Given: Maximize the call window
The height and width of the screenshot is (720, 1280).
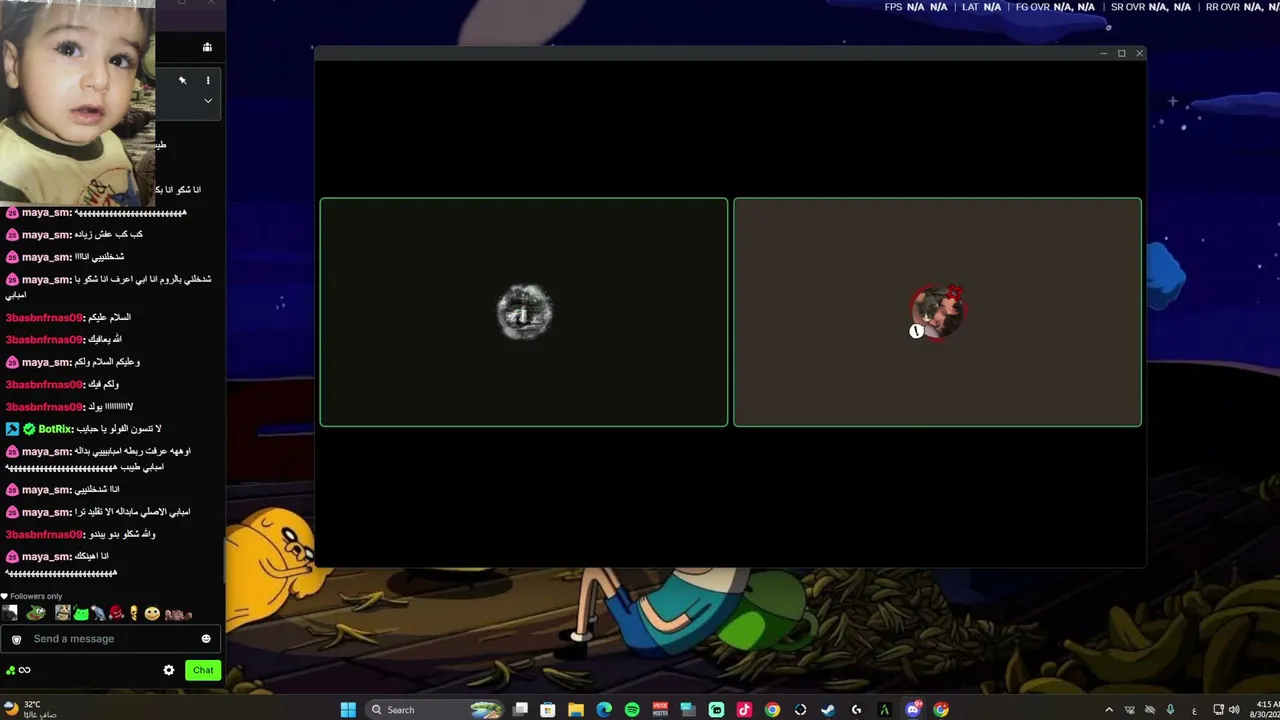Looking at the screenshot, I should pyautogui.click(x=1121, y=53).
